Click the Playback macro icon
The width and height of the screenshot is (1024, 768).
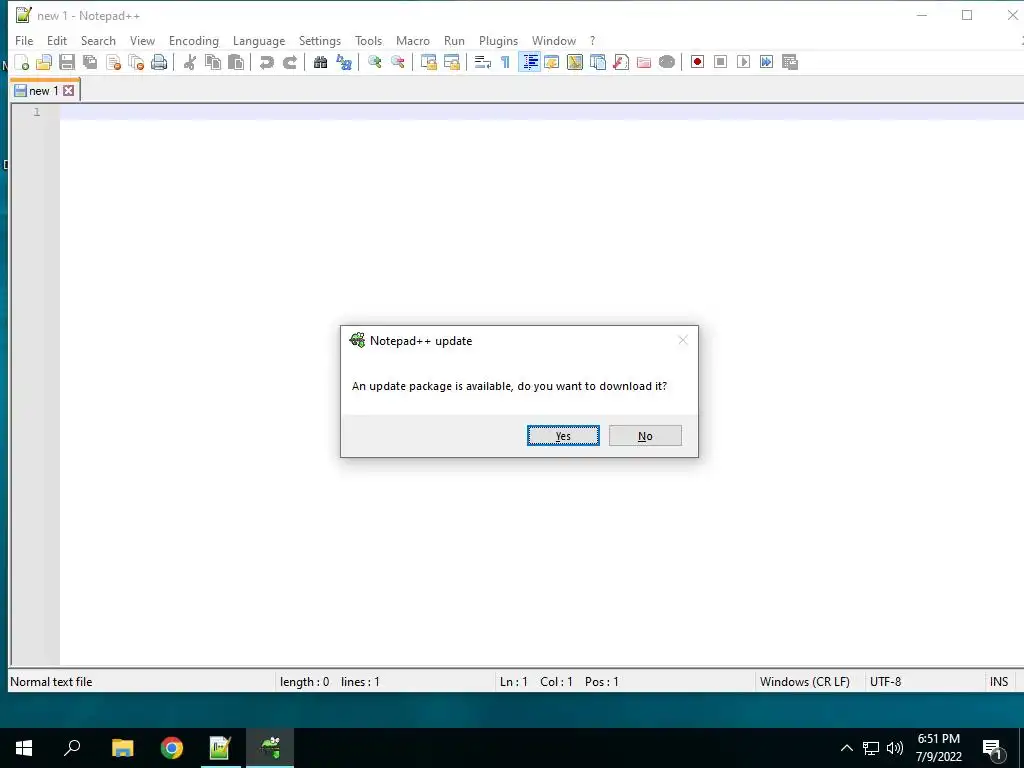743,62
